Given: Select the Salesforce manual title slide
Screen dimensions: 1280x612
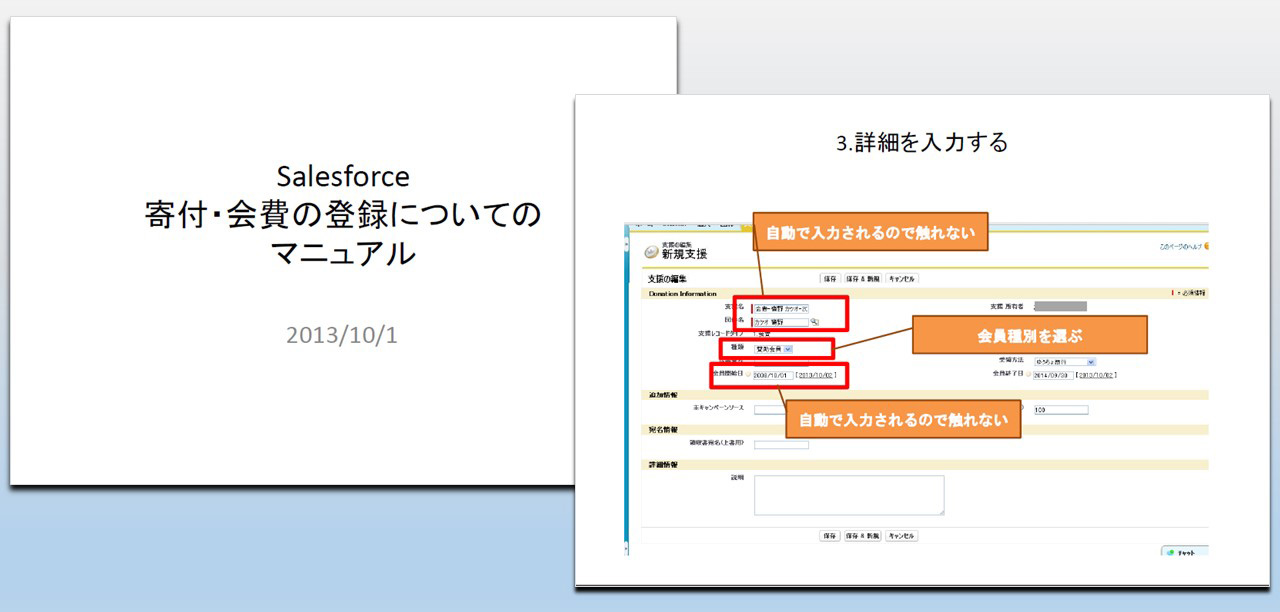Looking at the screenshot, I should tap(343, 251).
